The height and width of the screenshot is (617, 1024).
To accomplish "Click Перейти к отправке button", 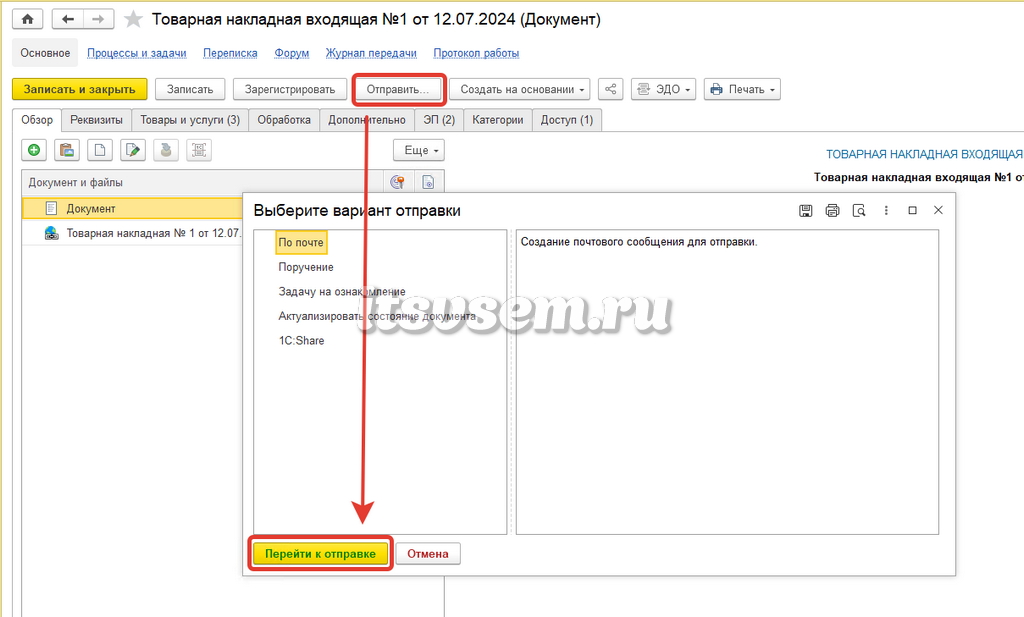I will point(321,554).
